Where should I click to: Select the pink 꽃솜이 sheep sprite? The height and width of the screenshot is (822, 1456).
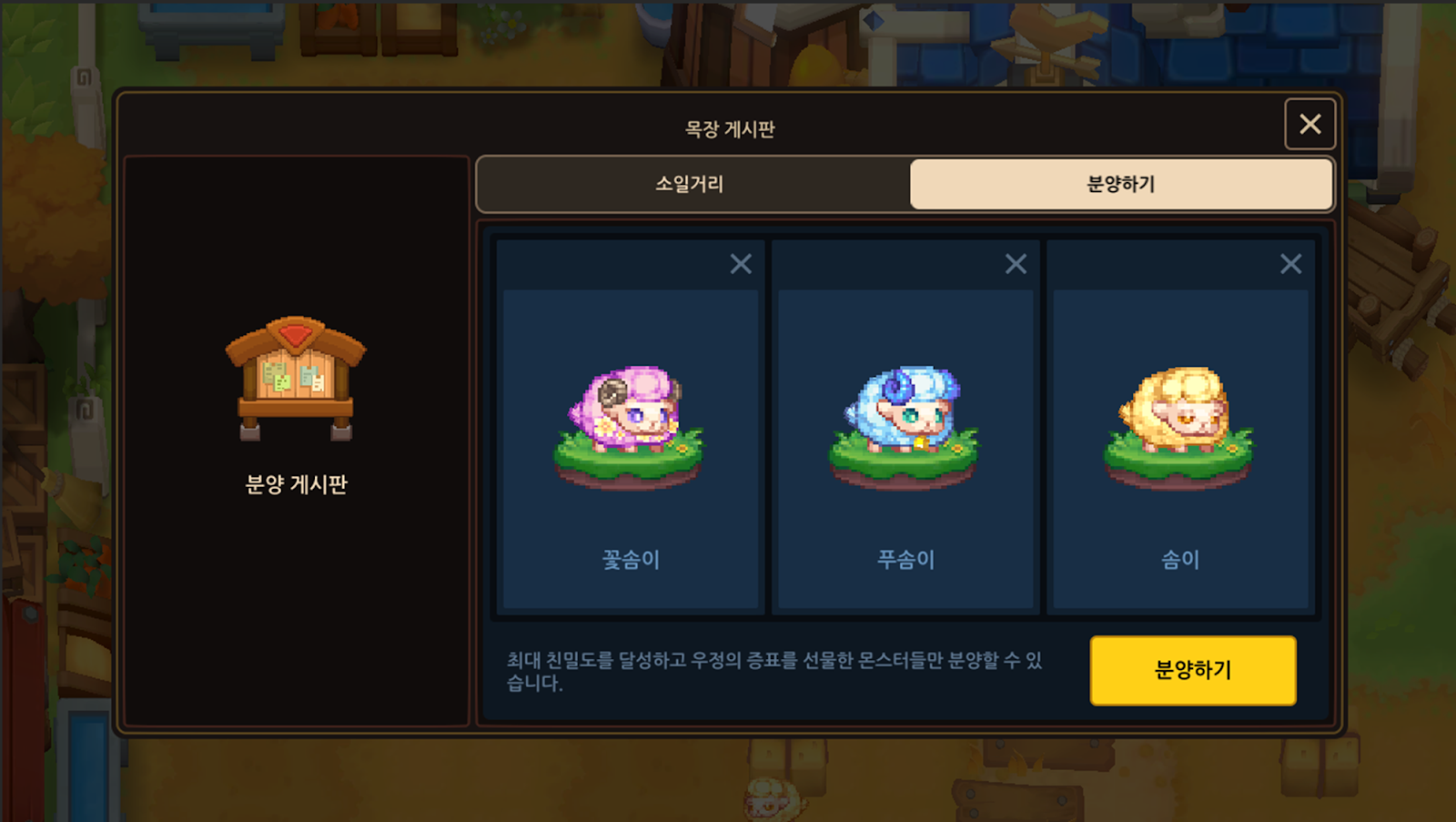tap(628, 425)
